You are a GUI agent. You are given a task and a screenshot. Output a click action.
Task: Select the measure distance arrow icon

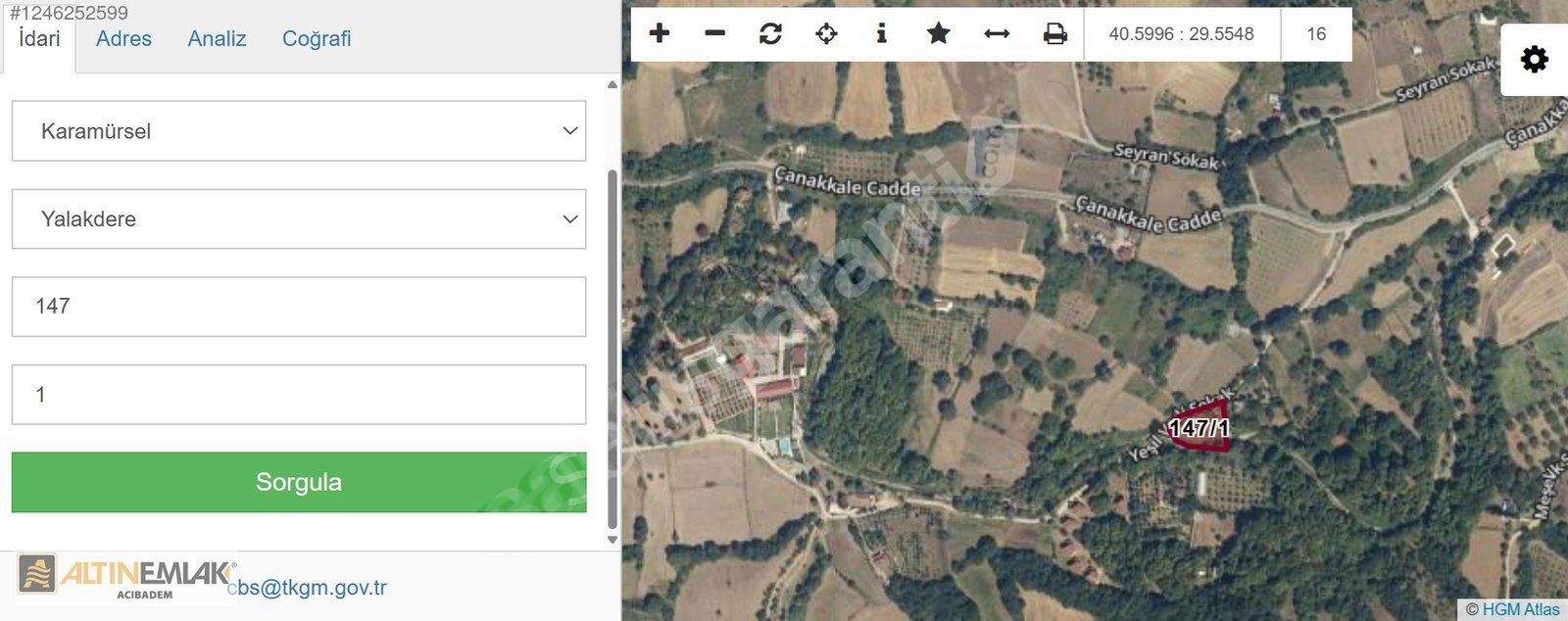point(997,34)
